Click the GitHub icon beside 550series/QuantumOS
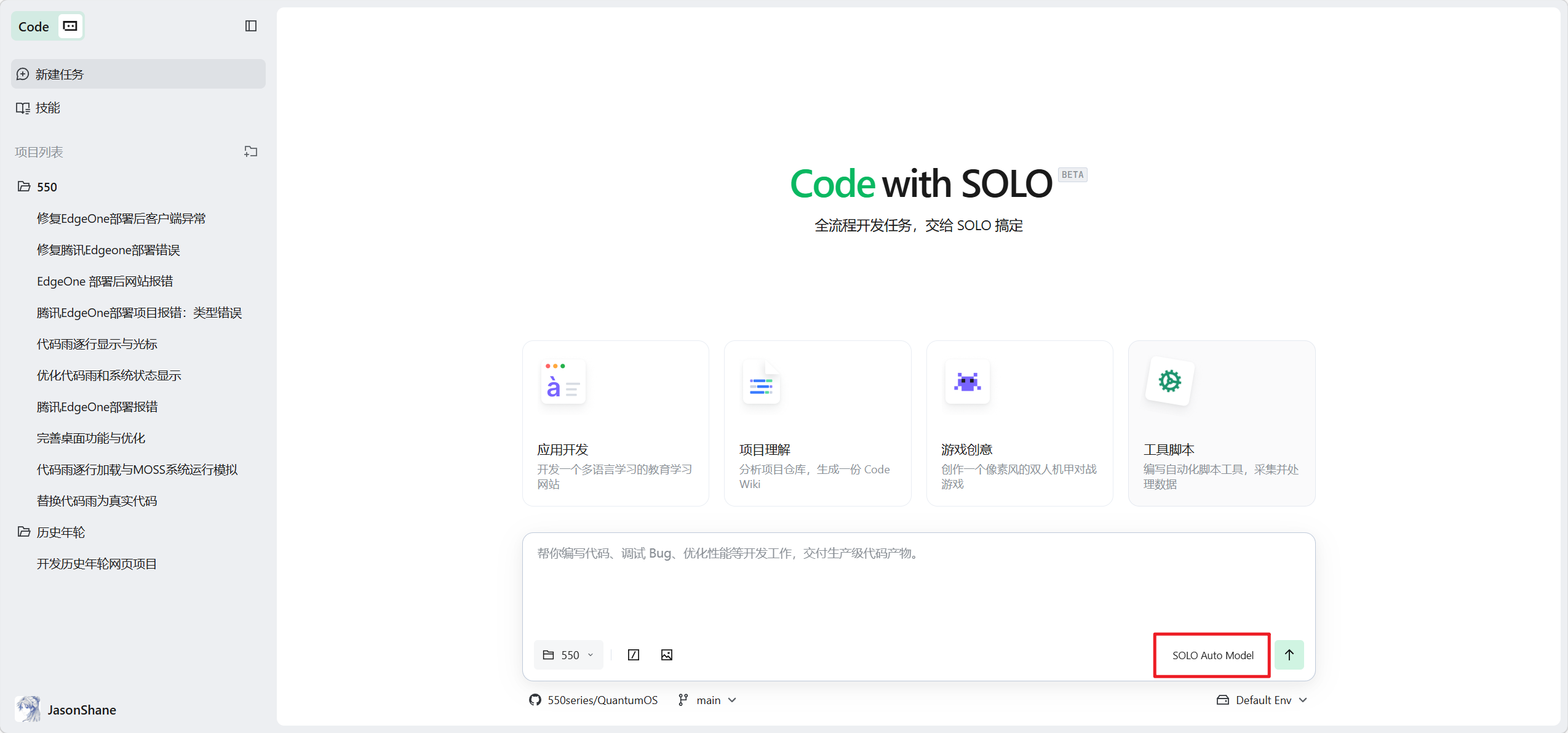 tap(535, 700)
